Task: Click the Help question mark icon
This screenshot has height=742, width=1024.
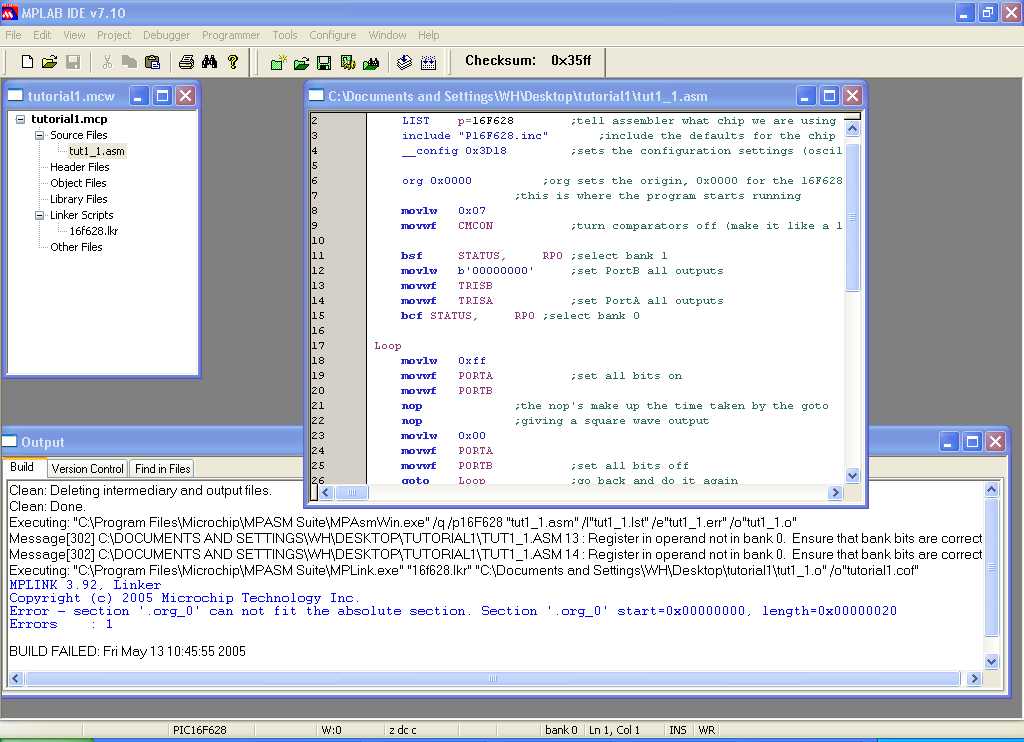Action: click(x=232, y=62)
